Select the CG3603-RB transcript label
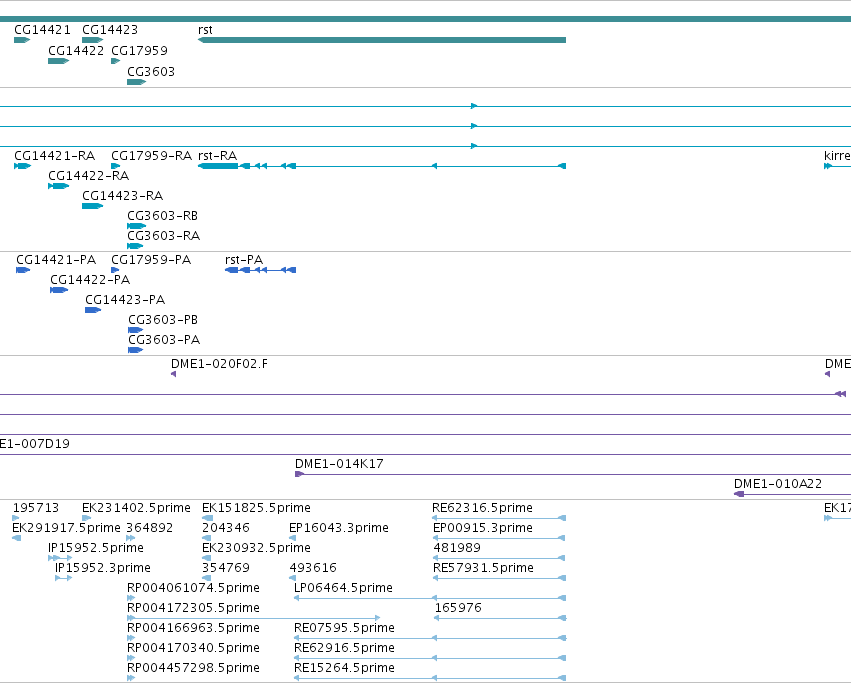The image size is (851, 683). pyautogui.click(x=163, y=216)
